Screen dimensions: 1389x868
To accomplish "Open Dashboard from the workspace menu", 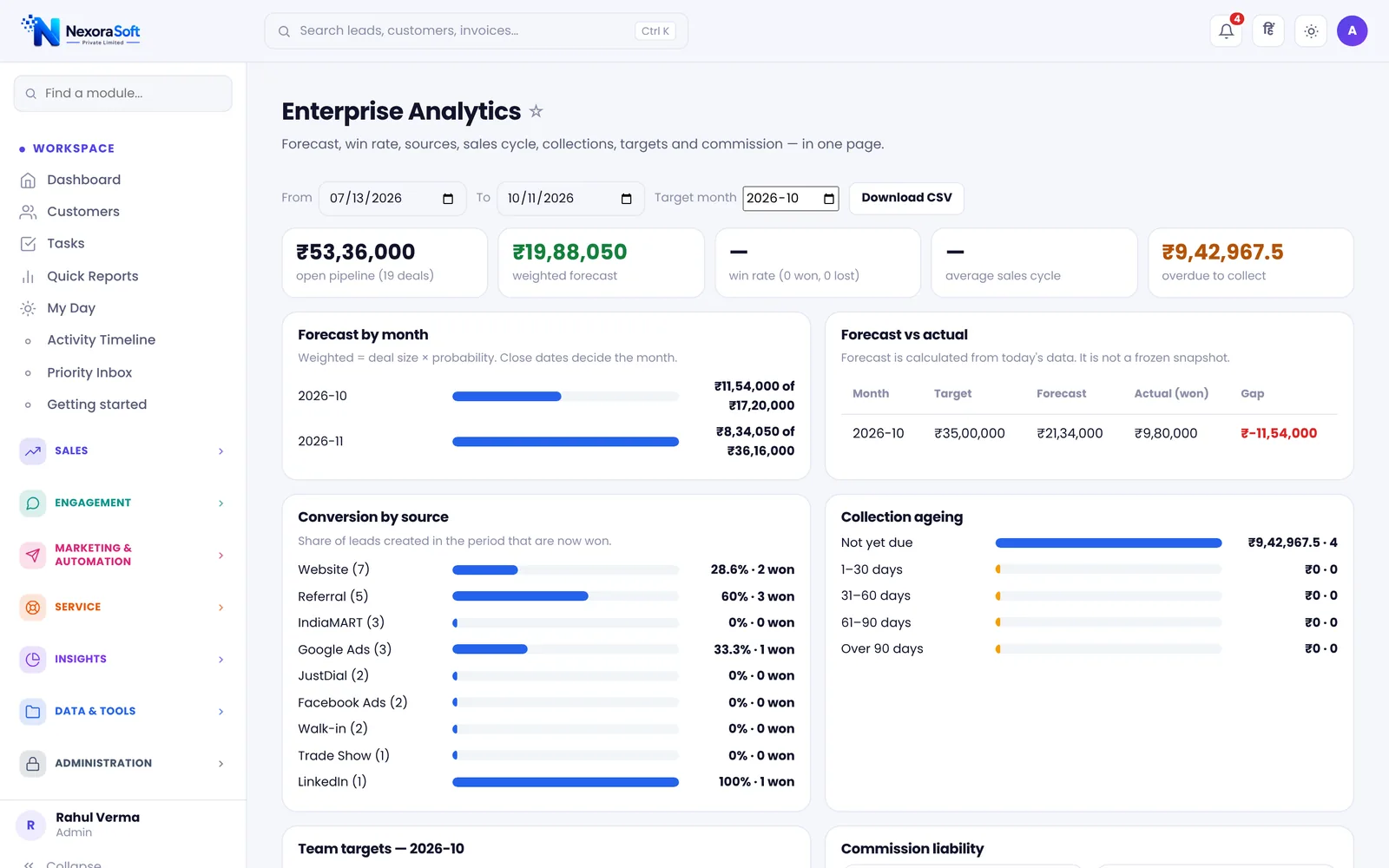I will pos(122,180).
